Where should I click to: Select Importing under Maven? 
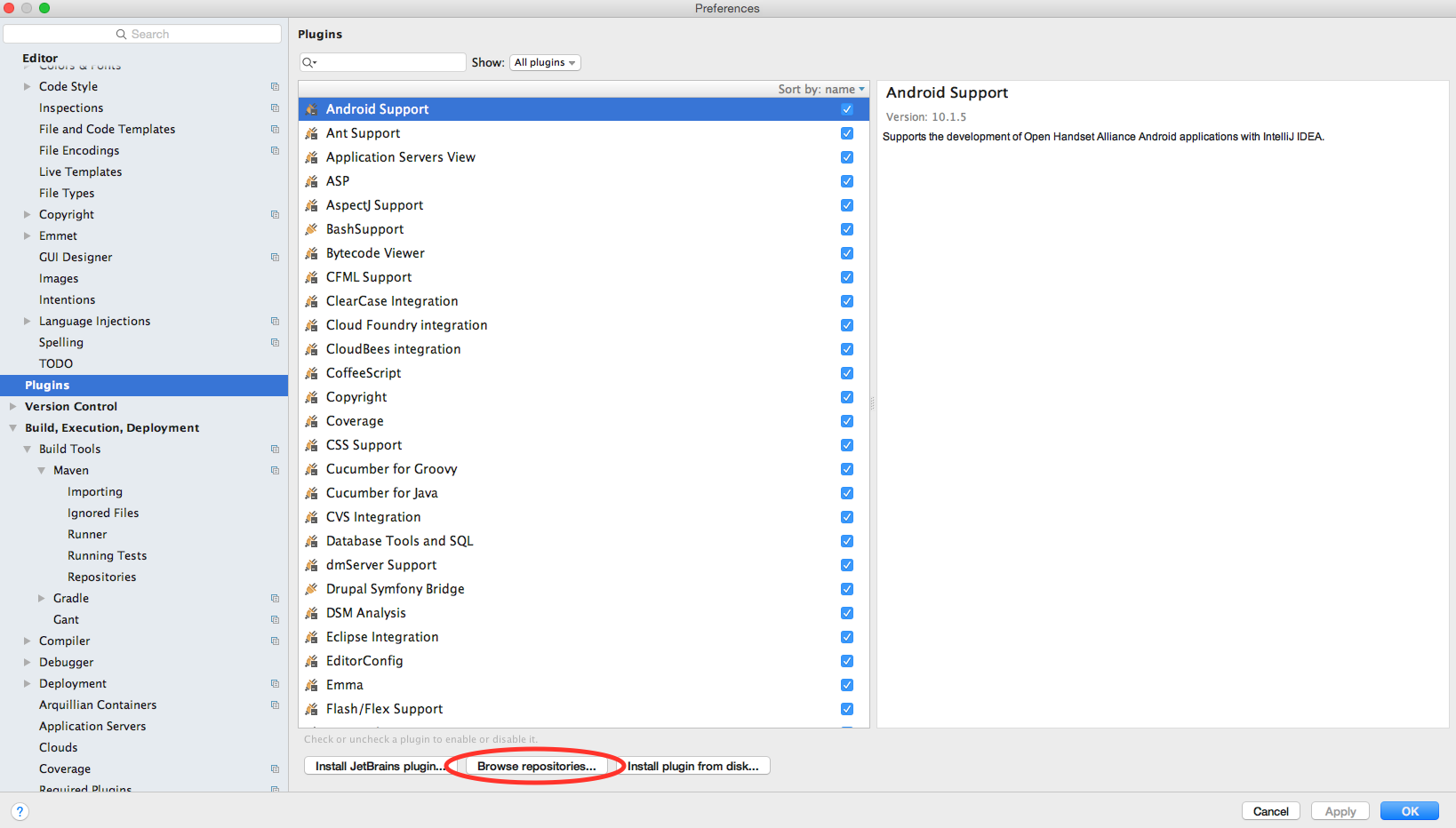[95, 491]
